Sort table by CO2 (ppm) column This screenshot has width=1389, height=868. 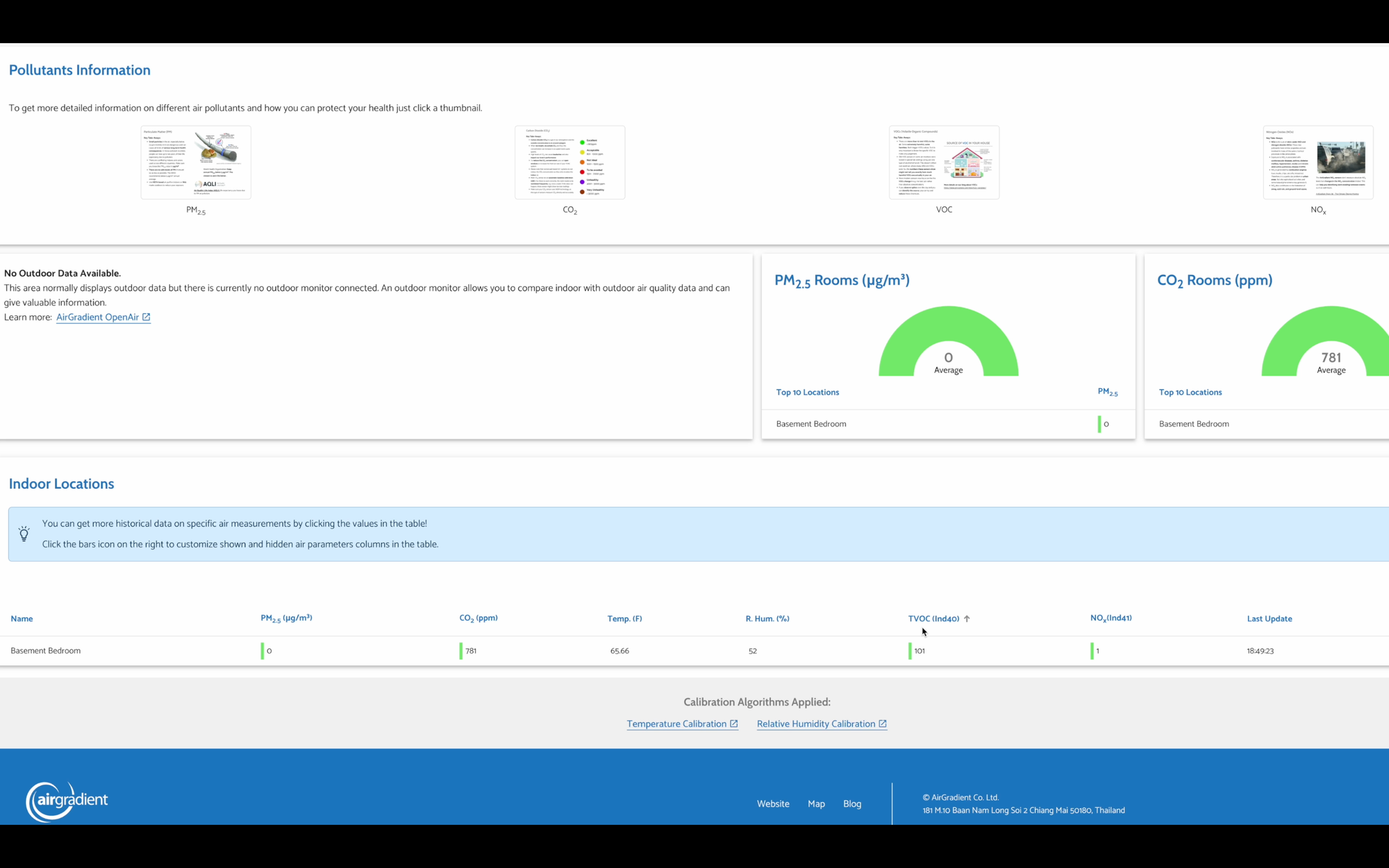(478, 618)
